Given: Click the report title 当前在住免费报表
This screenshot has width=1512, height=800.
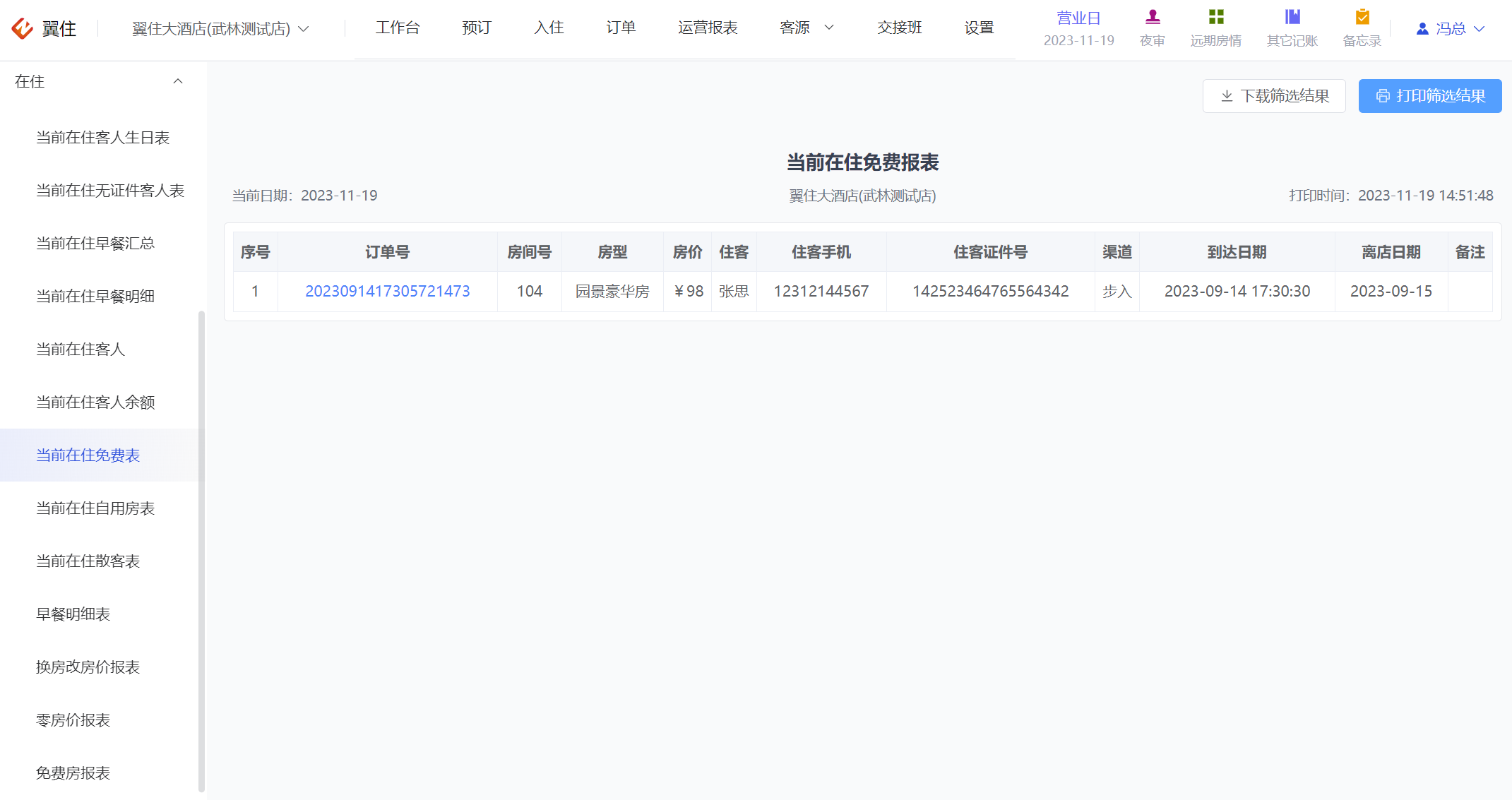Looking at the screenshot, I should click(x=863, y=162).
